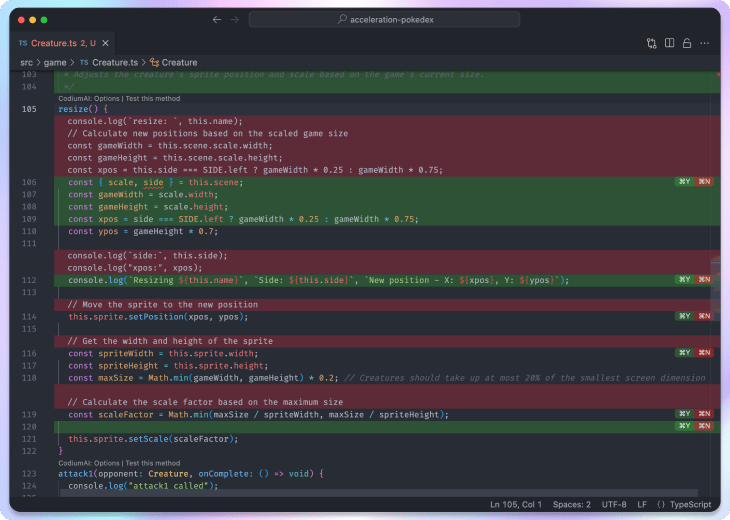Open the More Actions ellipsis menu
Screen dimensions: 730x520
704,43
